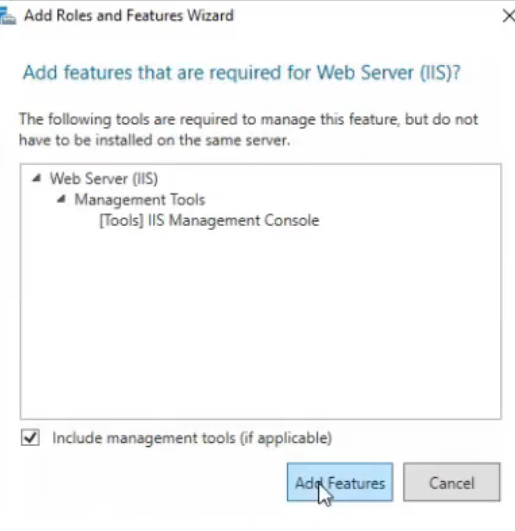Close the Add Roles and Features dialog
This screenshot has height=531, width=515.
(x=508, y=16)
